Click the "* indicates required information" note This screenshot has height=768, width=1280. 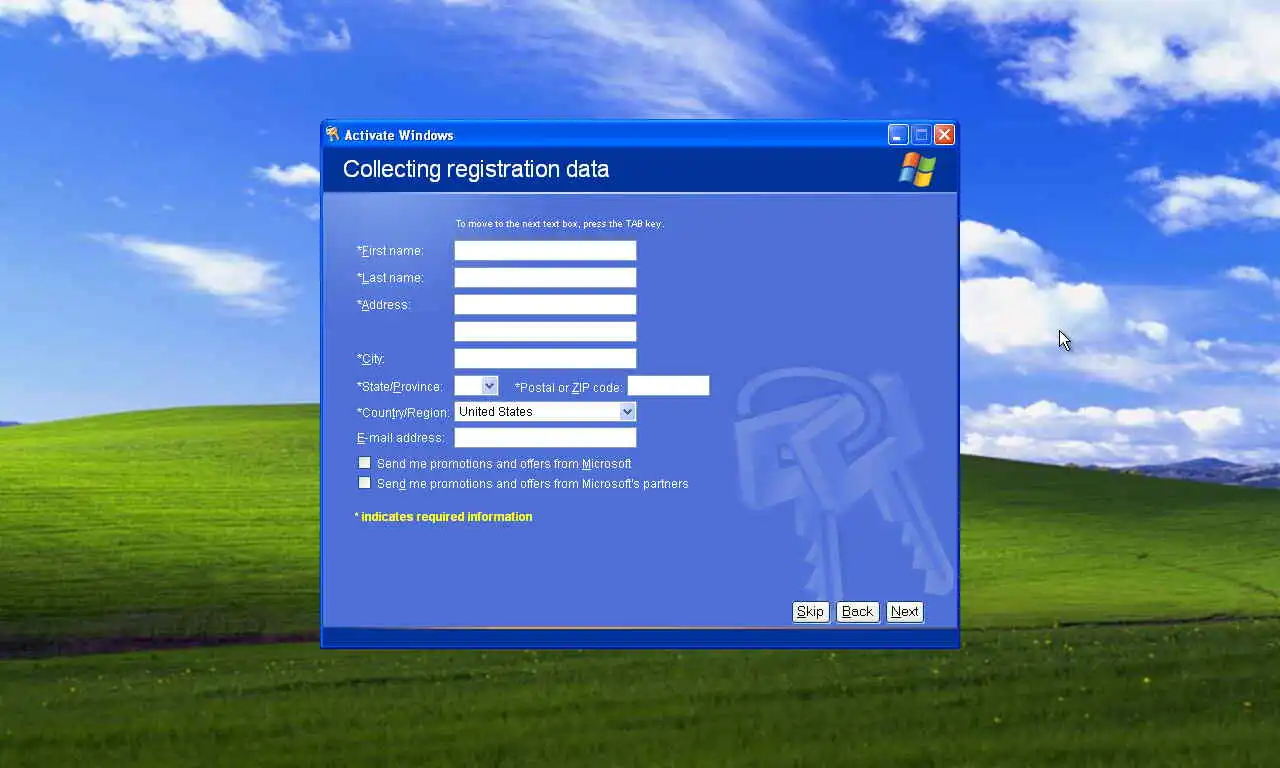(x=444, y=517)
